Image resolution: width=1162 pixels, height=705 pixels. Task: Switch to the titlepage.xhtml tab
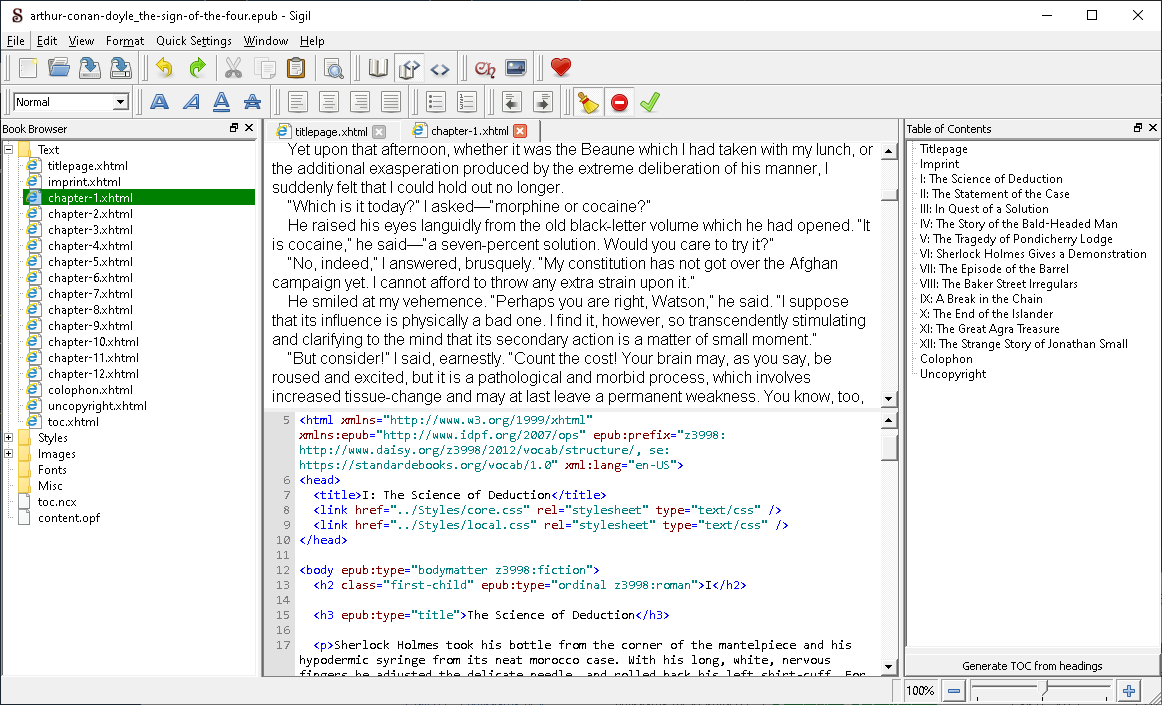(x=331, y=131)
